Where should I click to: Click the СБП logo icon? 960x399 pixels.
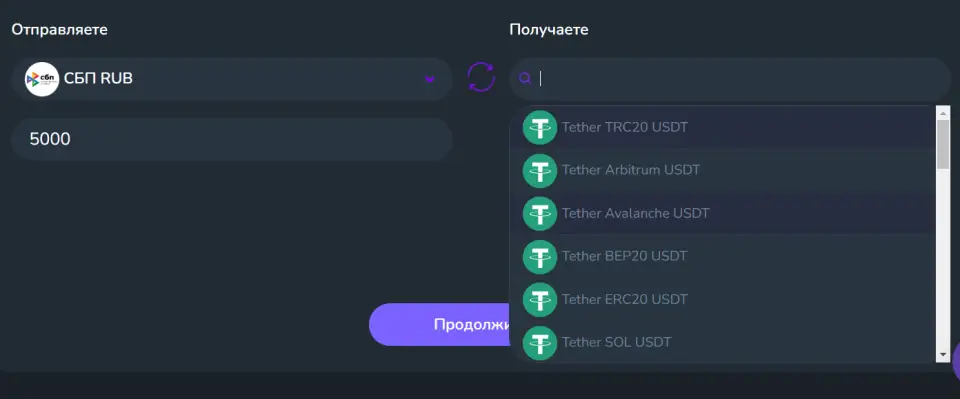coord(42,80)
